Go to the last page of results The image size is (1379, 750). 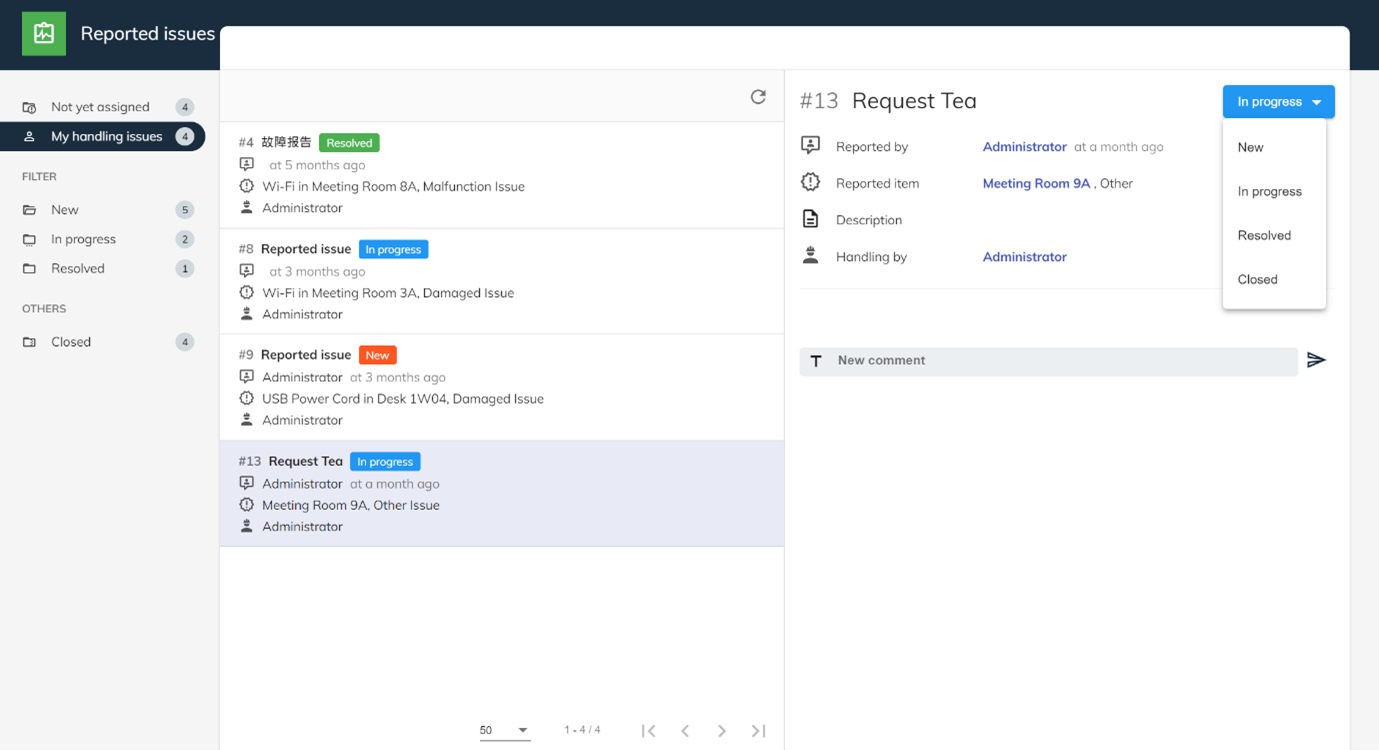pyautogui.click(x=758, y=731)
